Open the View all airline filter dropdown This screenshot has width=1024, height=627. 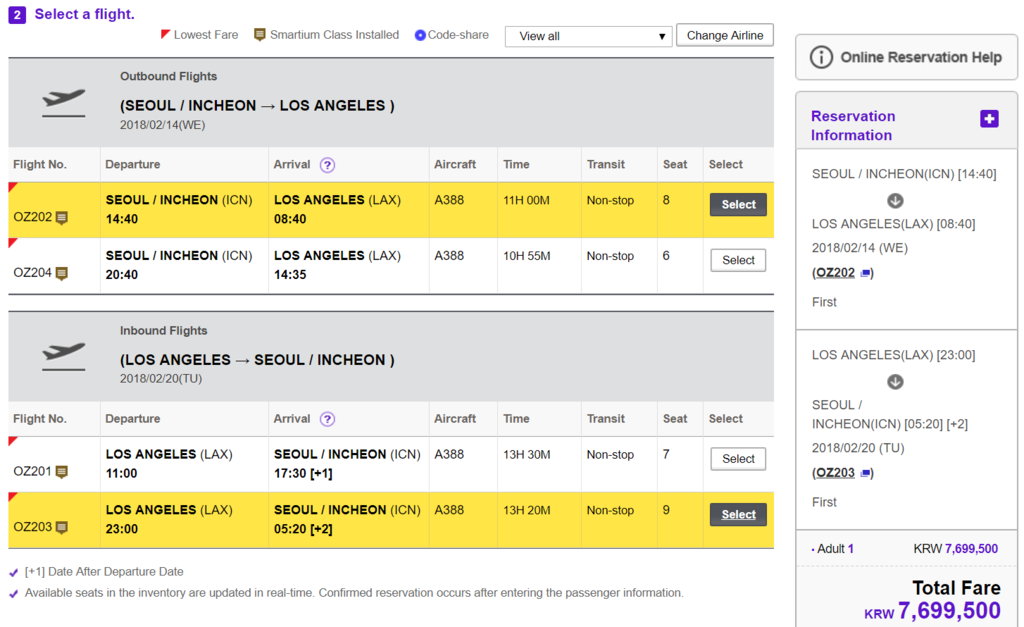coord(588,36)
